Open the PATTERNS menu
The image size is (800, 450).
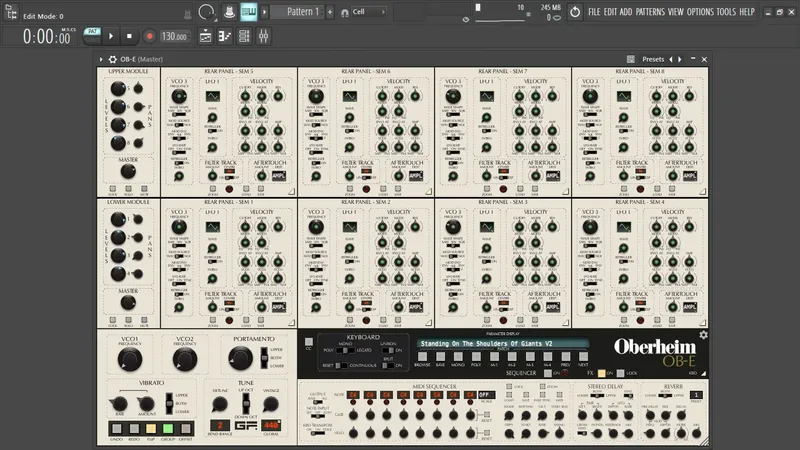(x=650, y=12)
